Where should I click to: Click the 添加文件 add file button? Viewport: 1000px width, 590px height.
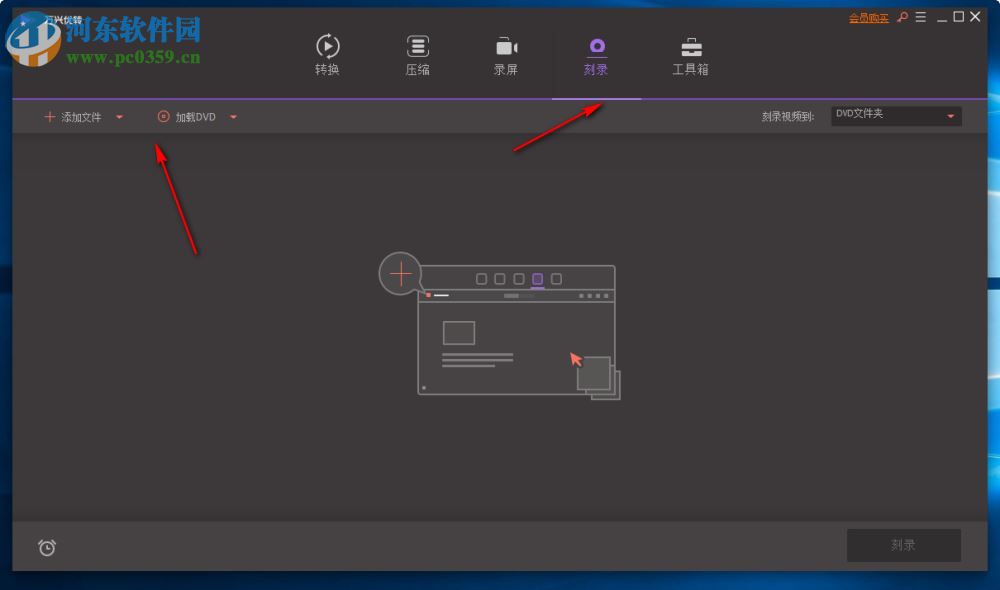[73, 117]
